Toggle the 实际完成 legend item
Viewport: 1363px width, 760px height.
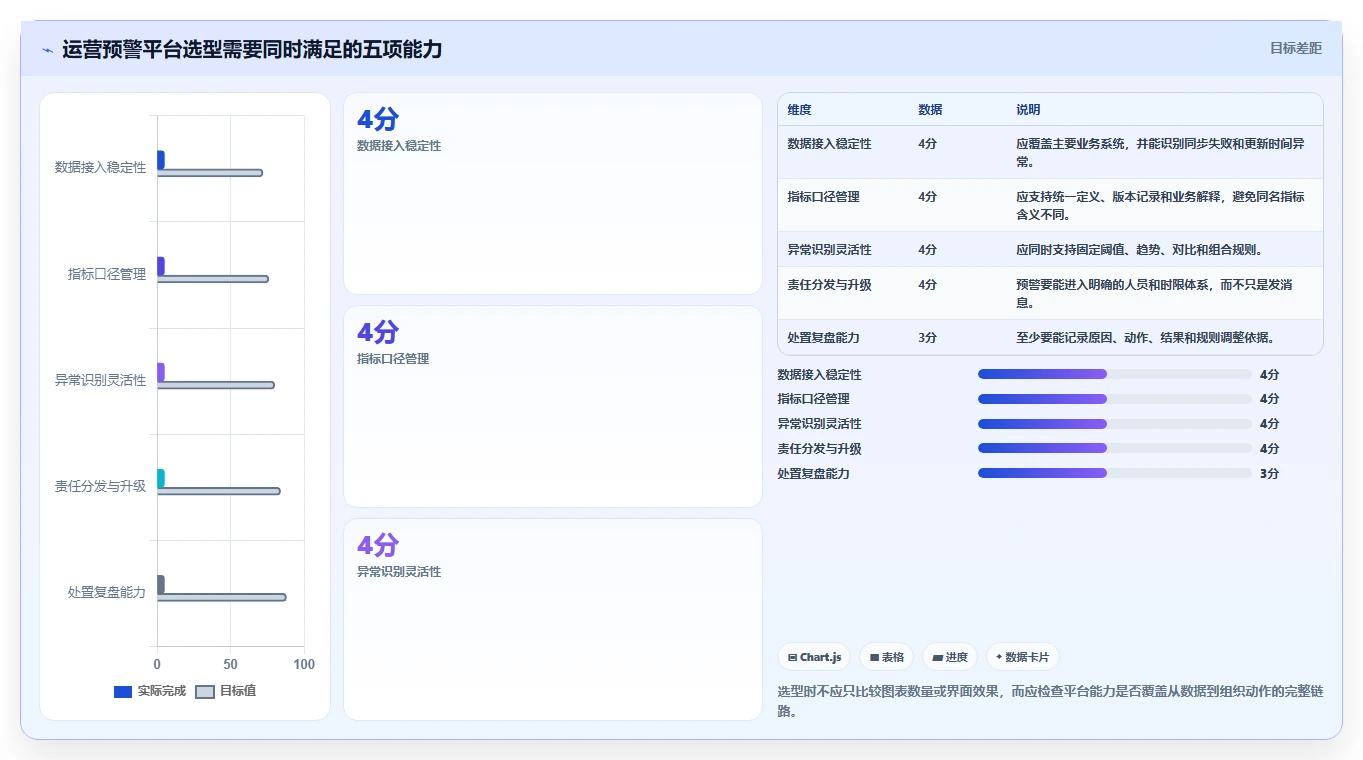[150, 691]
